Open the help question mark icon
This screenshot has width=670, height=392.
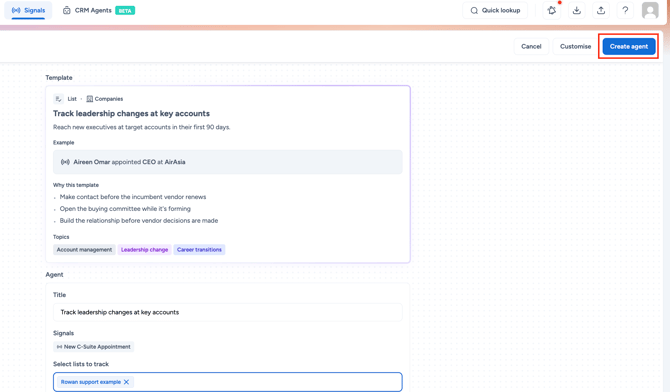pyautogui.click(x=625, y=10)
